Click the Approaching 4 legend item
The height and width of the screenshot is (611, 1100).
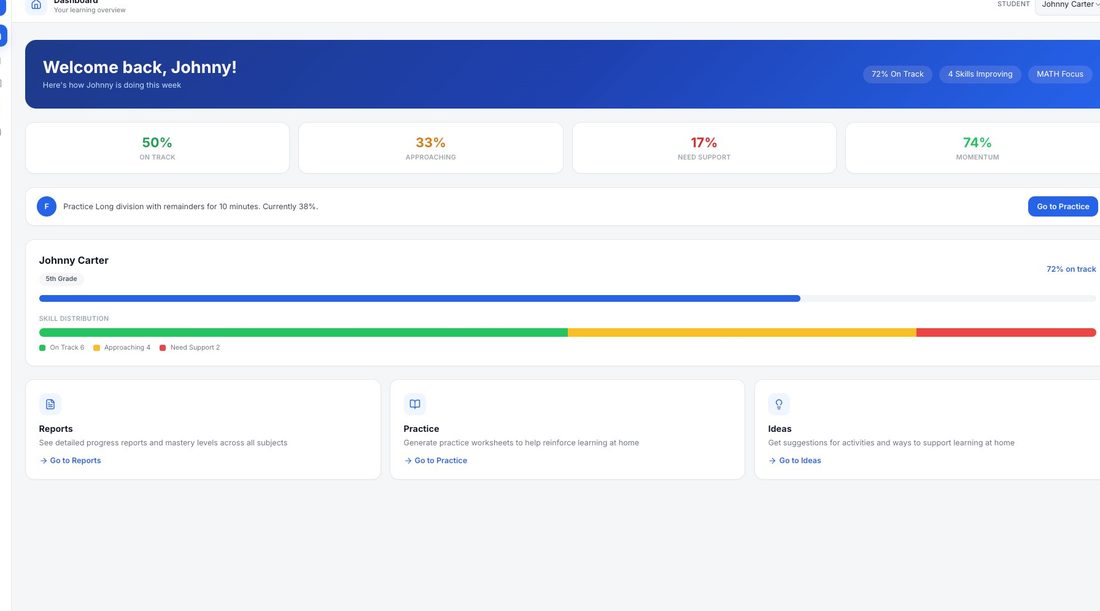122,347
